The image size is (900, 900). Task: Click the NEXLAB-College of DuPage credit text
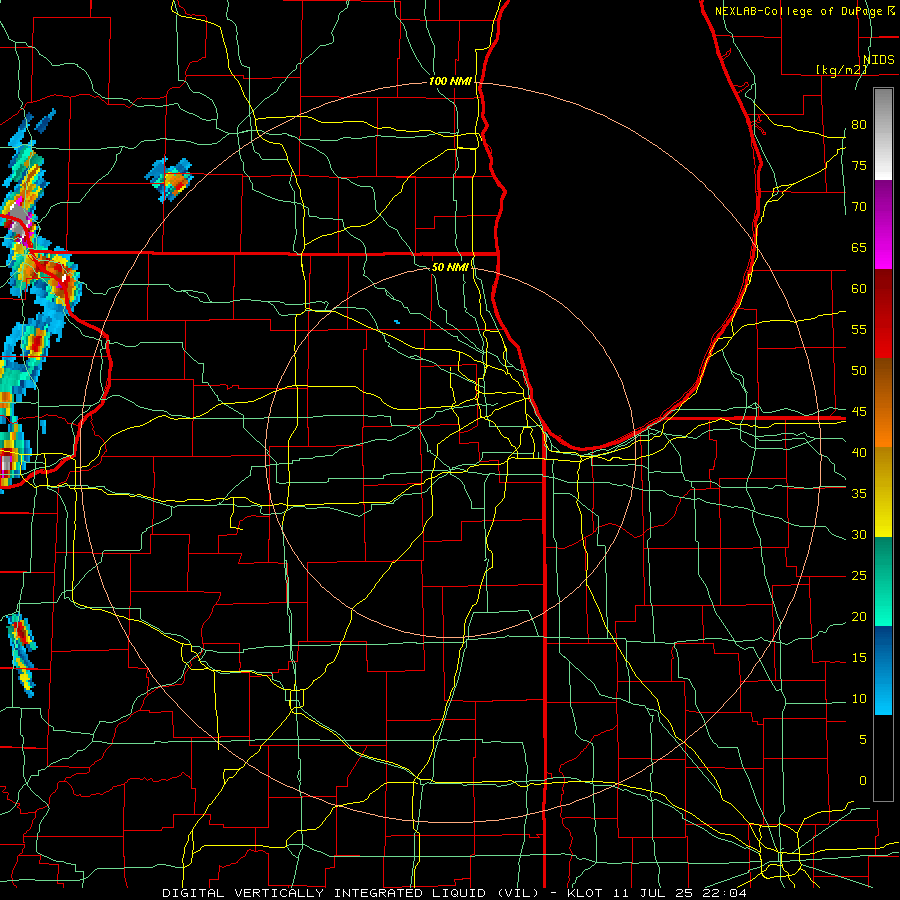tap(805, 11)
